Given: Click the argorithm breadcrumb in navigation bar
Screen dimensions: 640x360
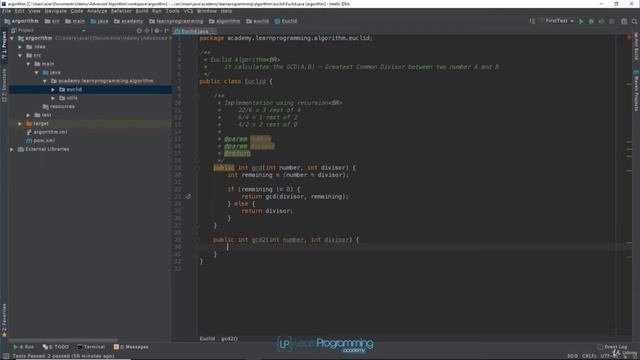Looking at the screenshot, I should pyautogui.click(x=21, y=21).
